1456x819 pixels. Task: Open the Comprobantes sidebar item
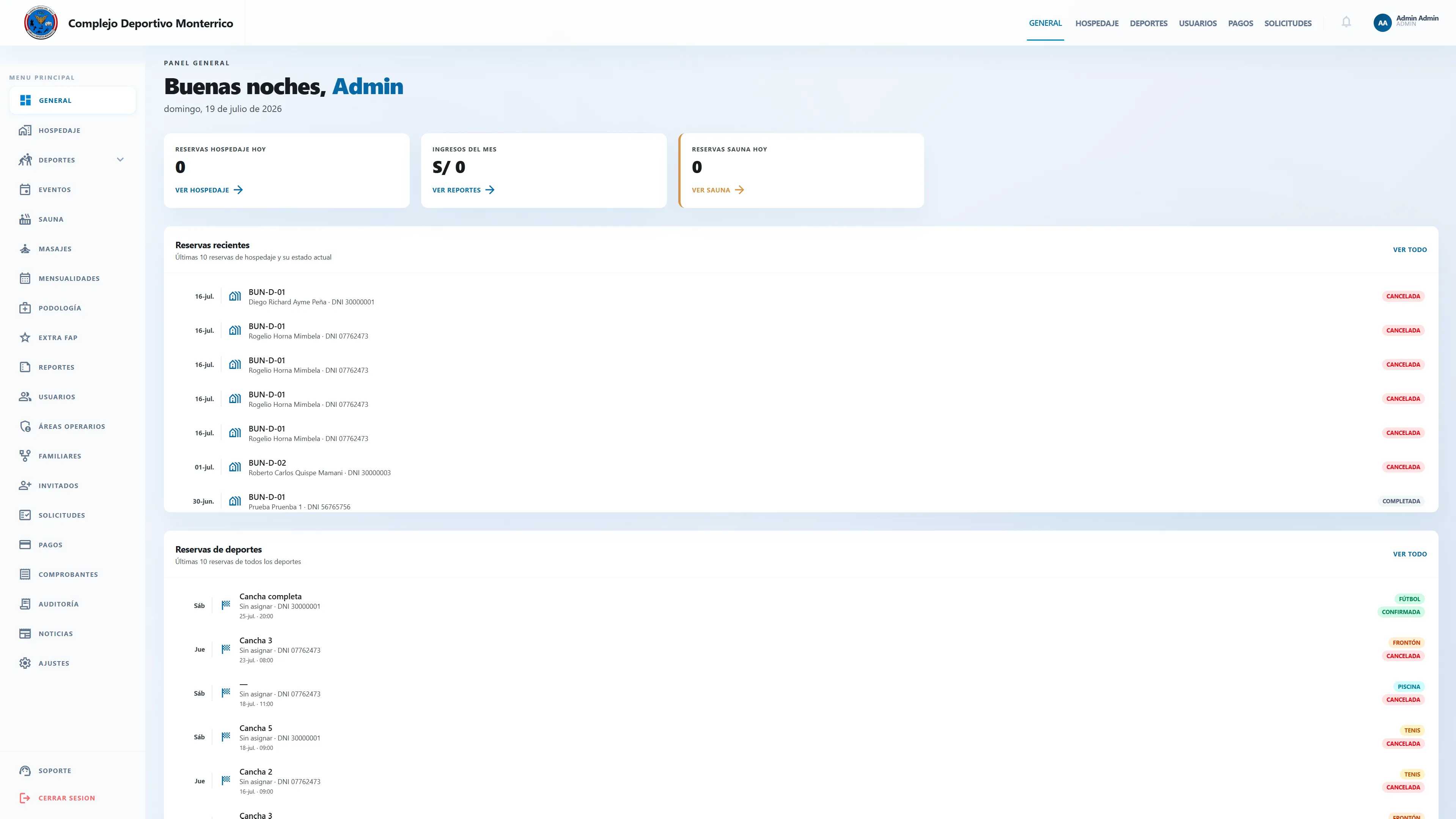pos(72,574)
